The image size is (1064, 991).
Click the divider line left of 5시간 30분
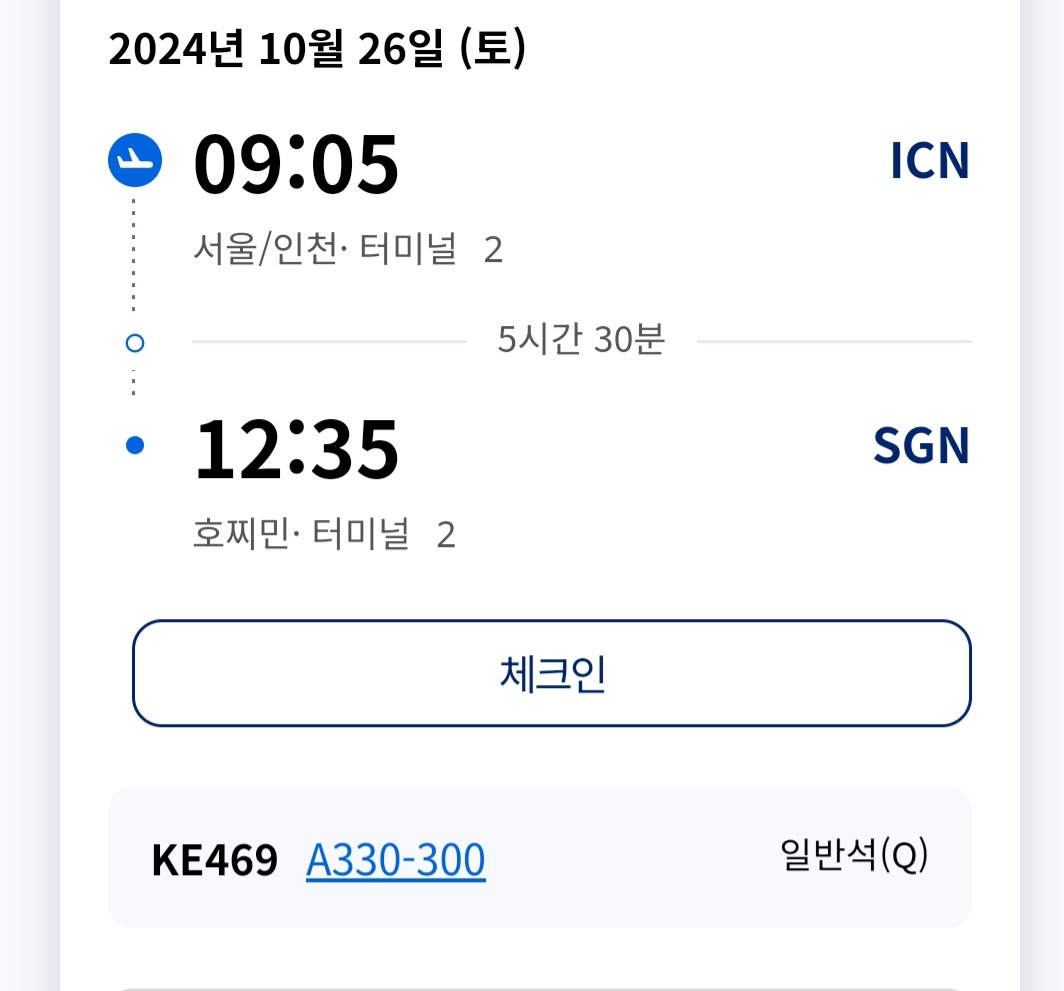pos(328,342)
